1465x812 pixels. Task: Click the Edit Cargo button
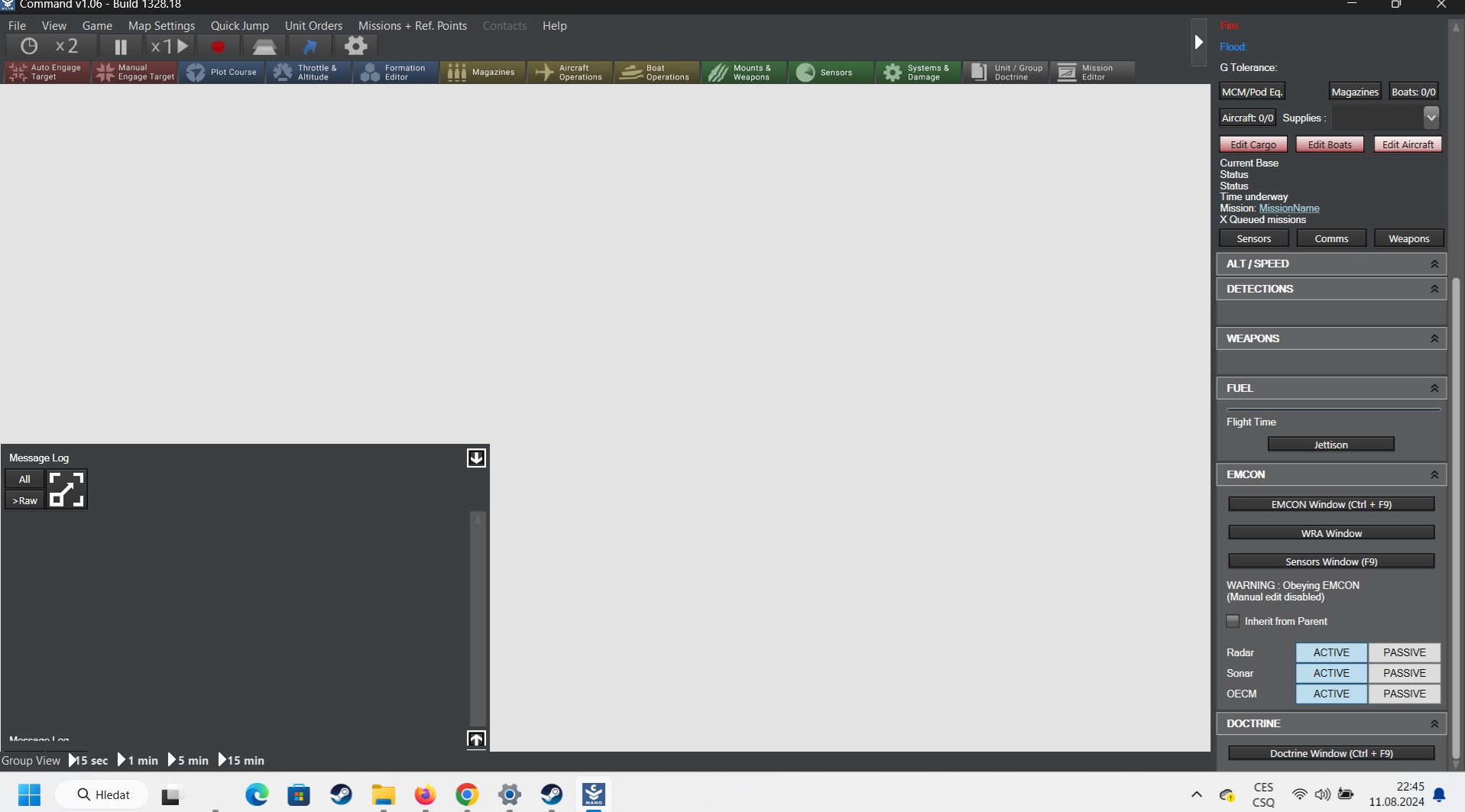tap(1253, 144)
